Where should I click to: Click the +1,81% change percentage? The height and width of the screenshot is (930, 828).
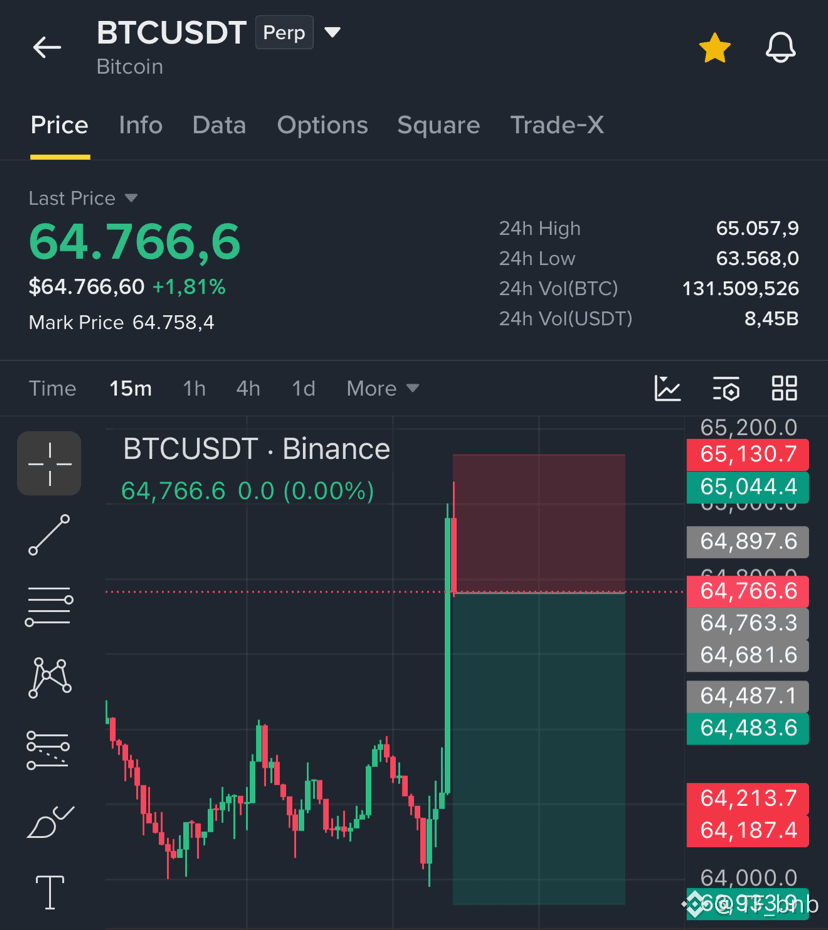pyautogui.click(x=189, y=287)
